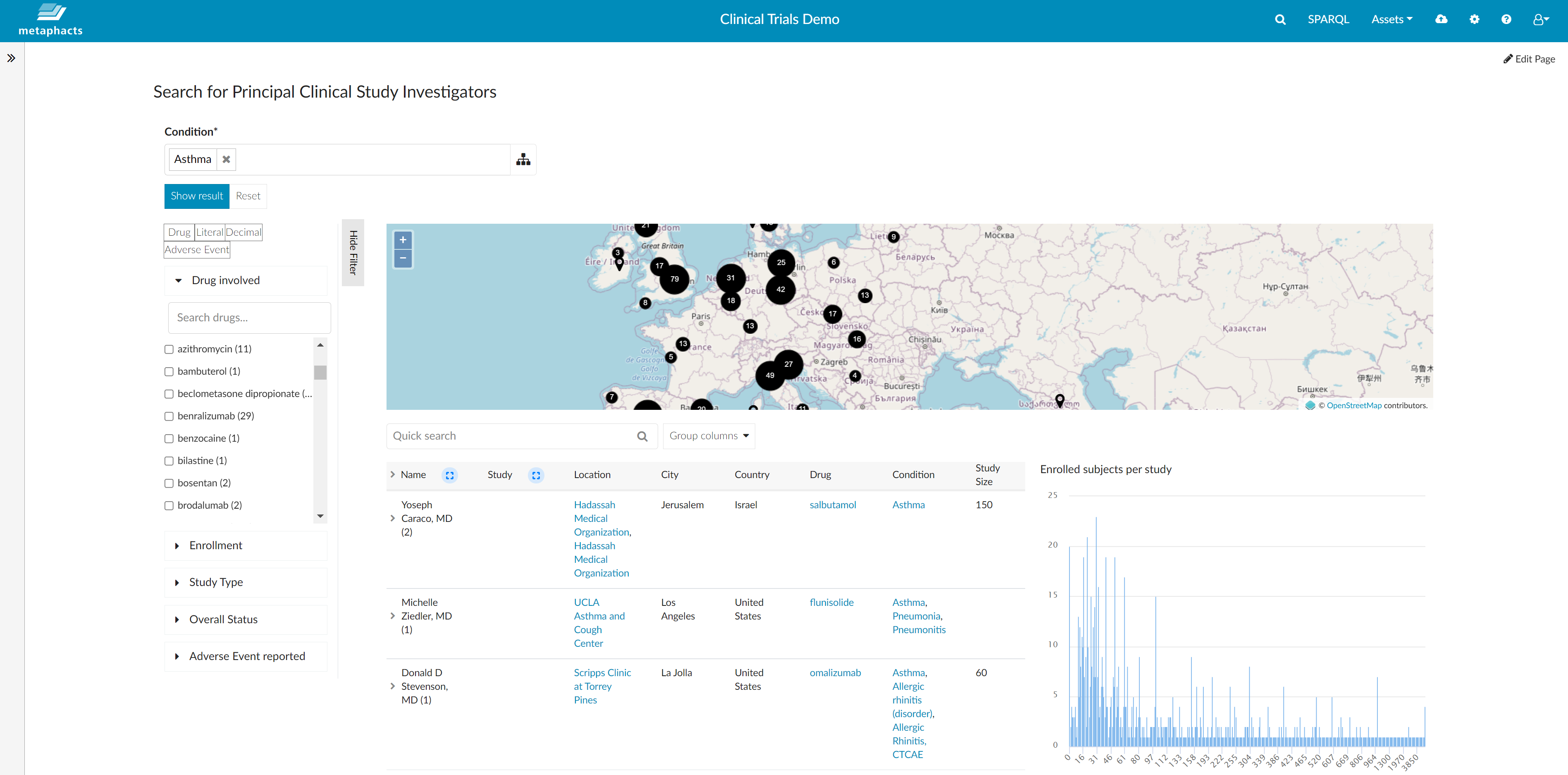Check the azithromycin drug filter

coord(169,349)
